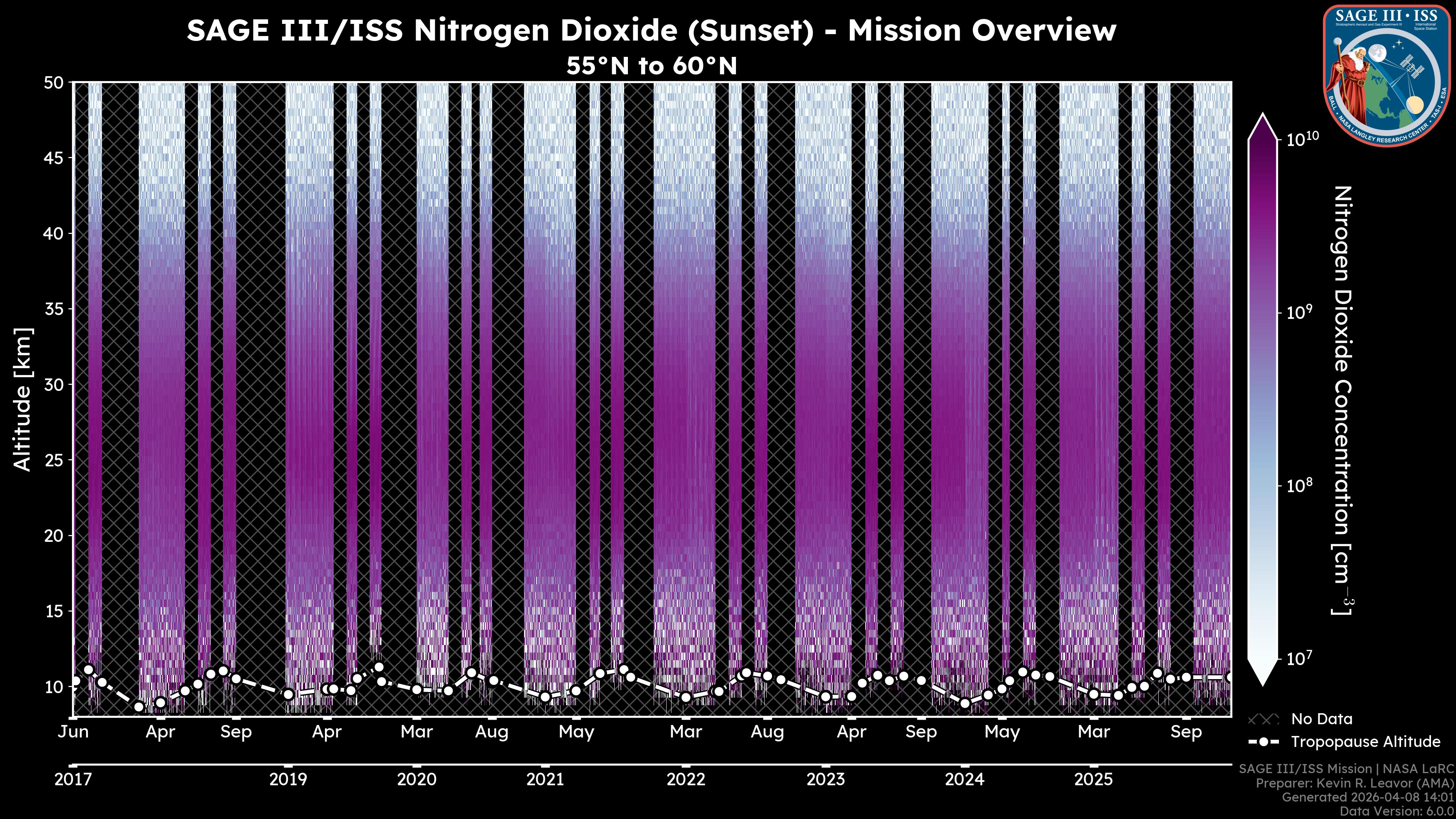Click the 2022 year axis label

click(x=686, y=780)
